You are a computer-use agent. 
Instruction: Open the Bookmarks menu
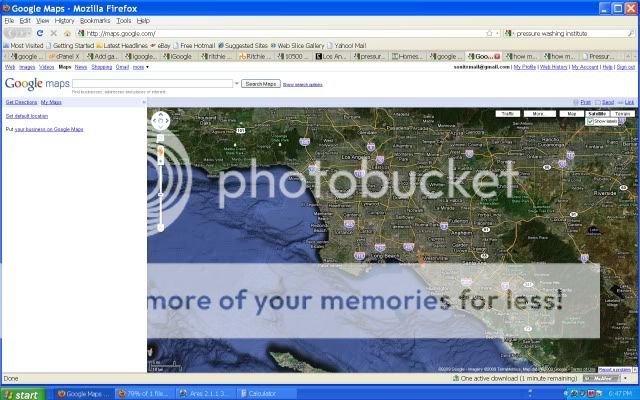tap(95, 20)
